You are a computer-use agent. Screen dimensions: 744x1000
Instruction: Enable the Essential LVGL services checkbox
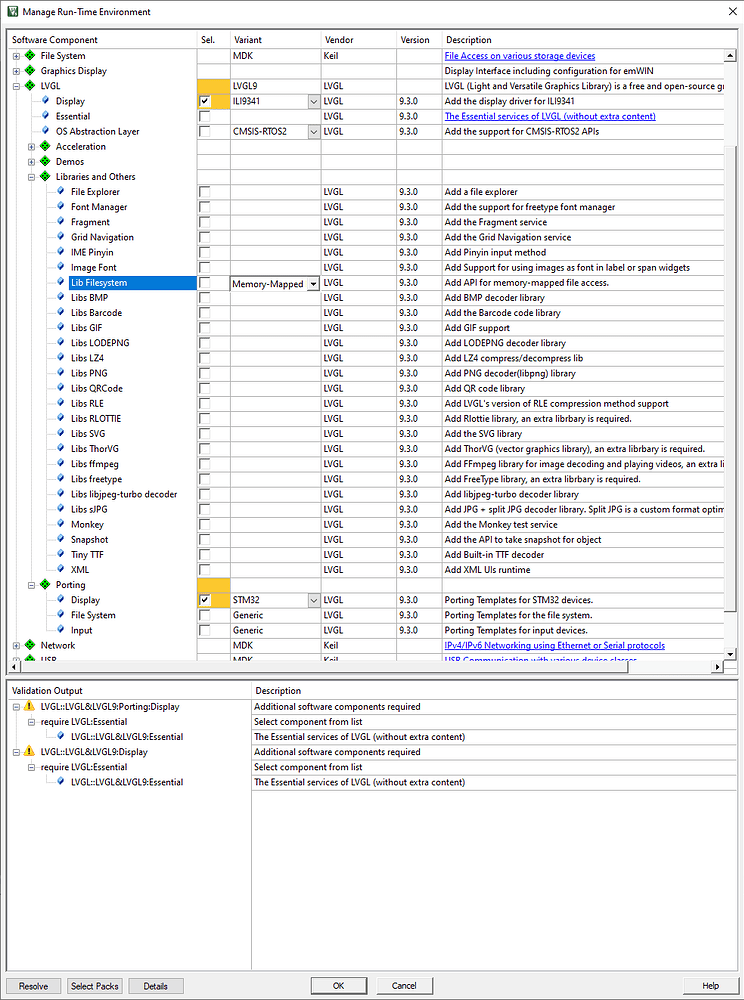point(205,116)
